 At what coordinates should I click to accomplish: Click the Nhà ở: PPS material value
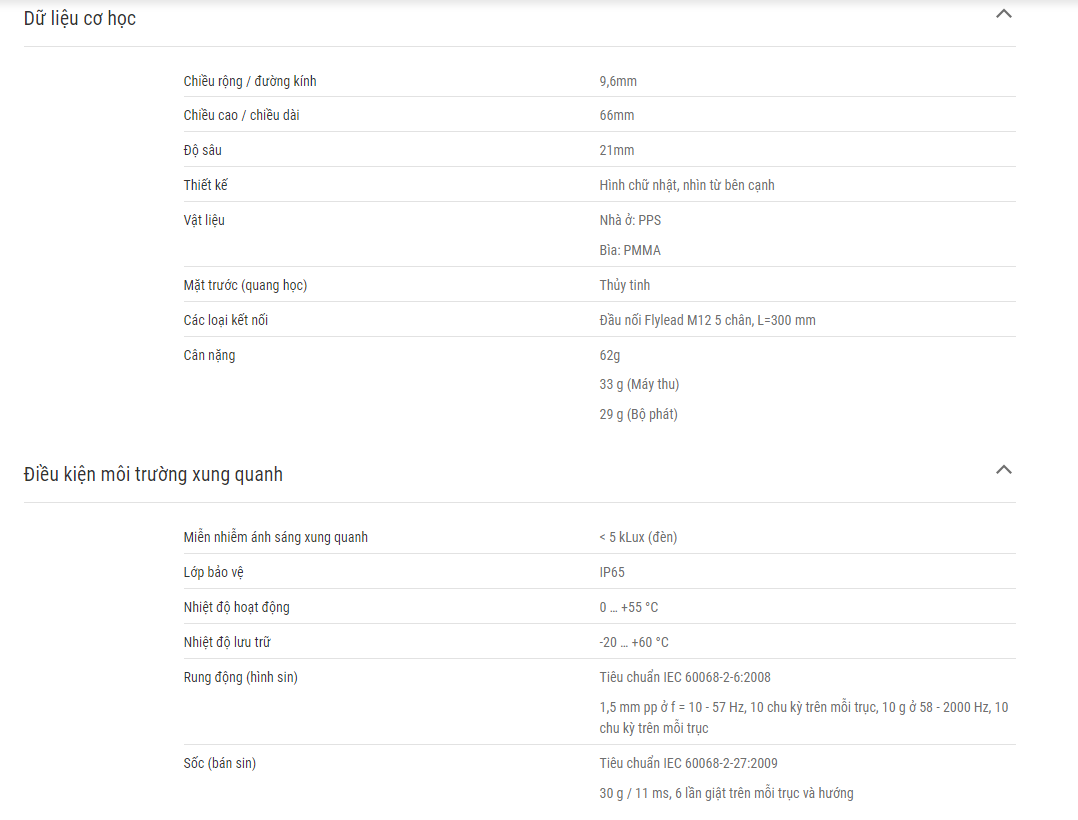tap(630, 220)
